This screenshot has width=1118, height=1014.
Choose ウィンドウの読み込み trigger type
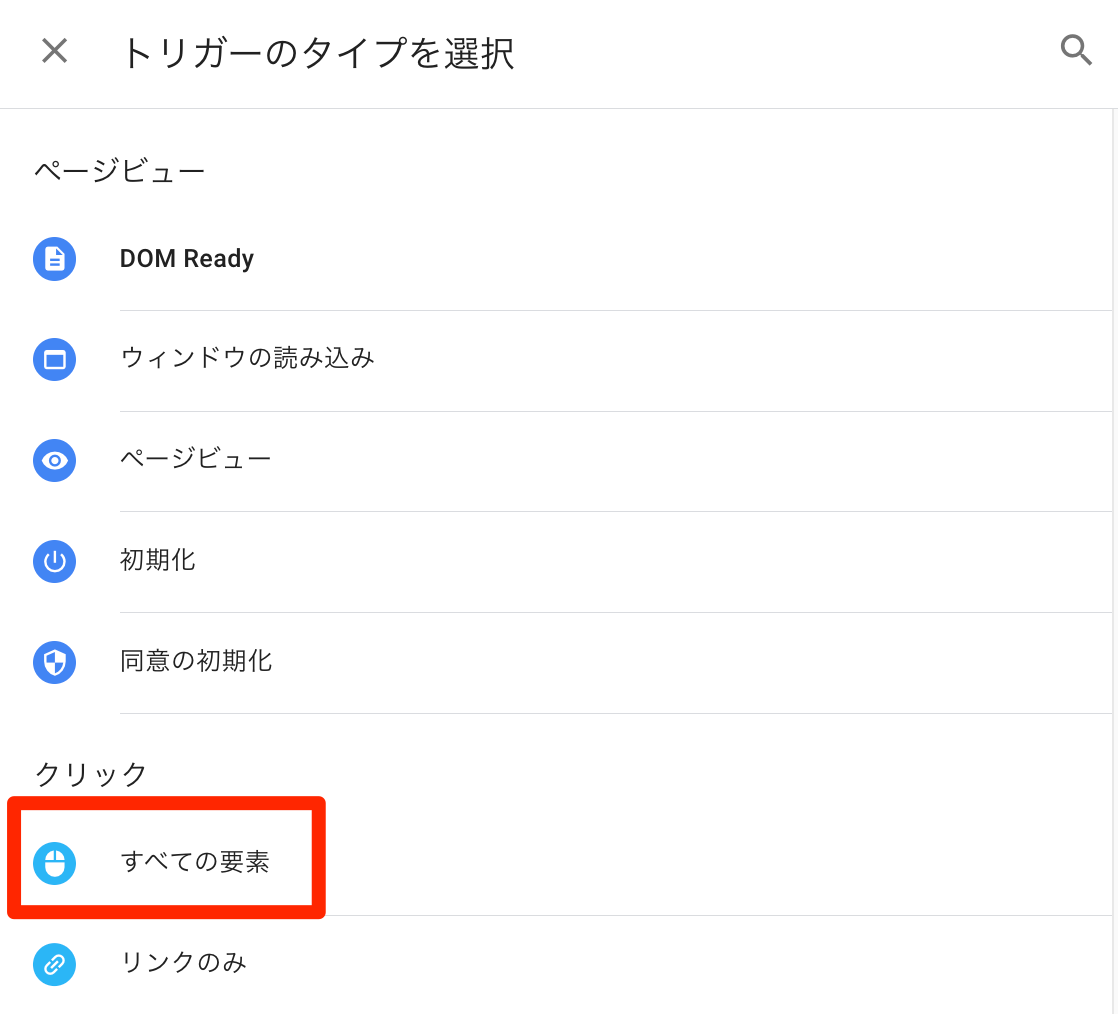coord(247,358)
